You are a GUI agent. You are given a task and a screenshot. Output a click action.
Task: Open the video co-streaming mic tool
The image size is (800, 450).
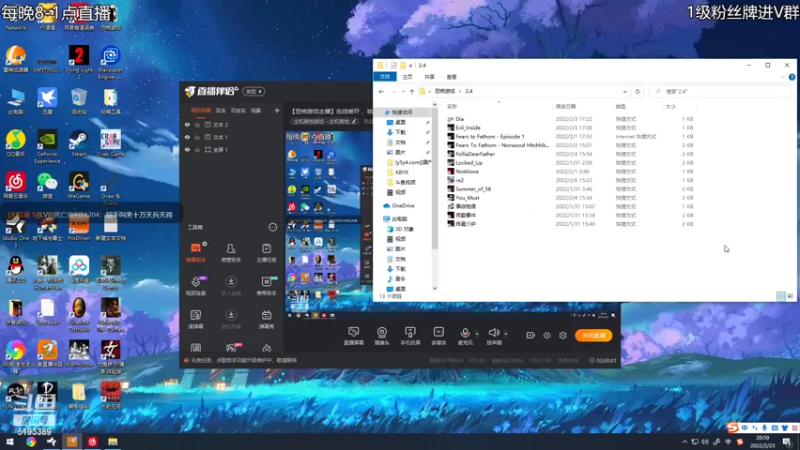click(x=196, y=286)
